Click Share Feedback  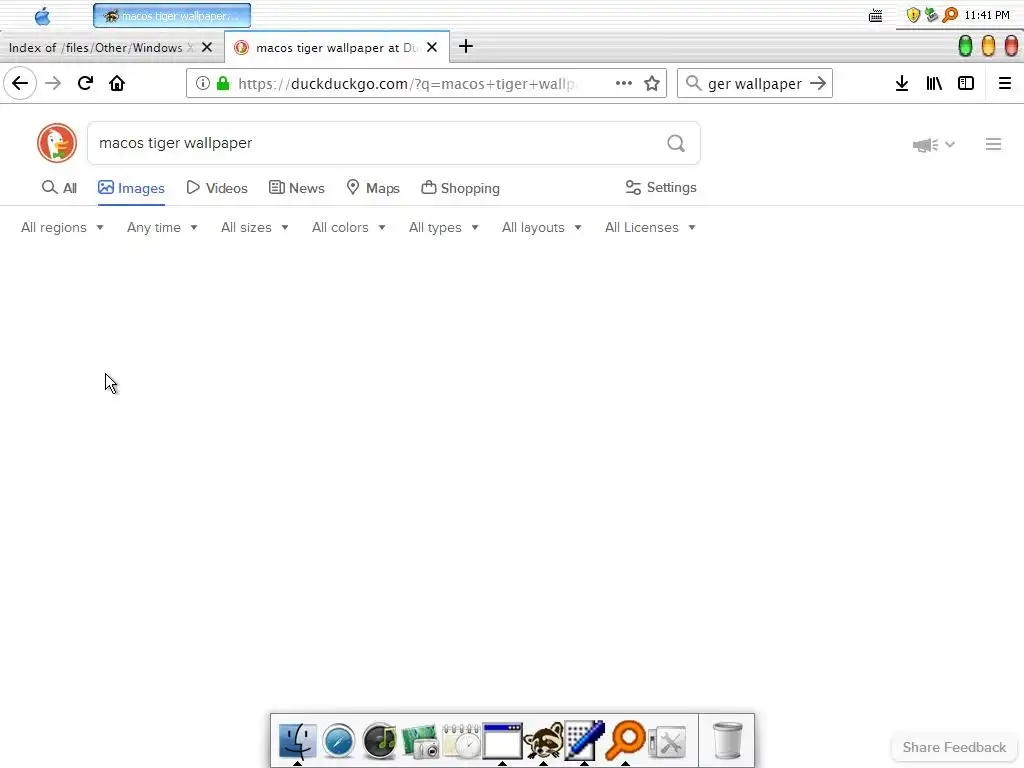(954, 747)
